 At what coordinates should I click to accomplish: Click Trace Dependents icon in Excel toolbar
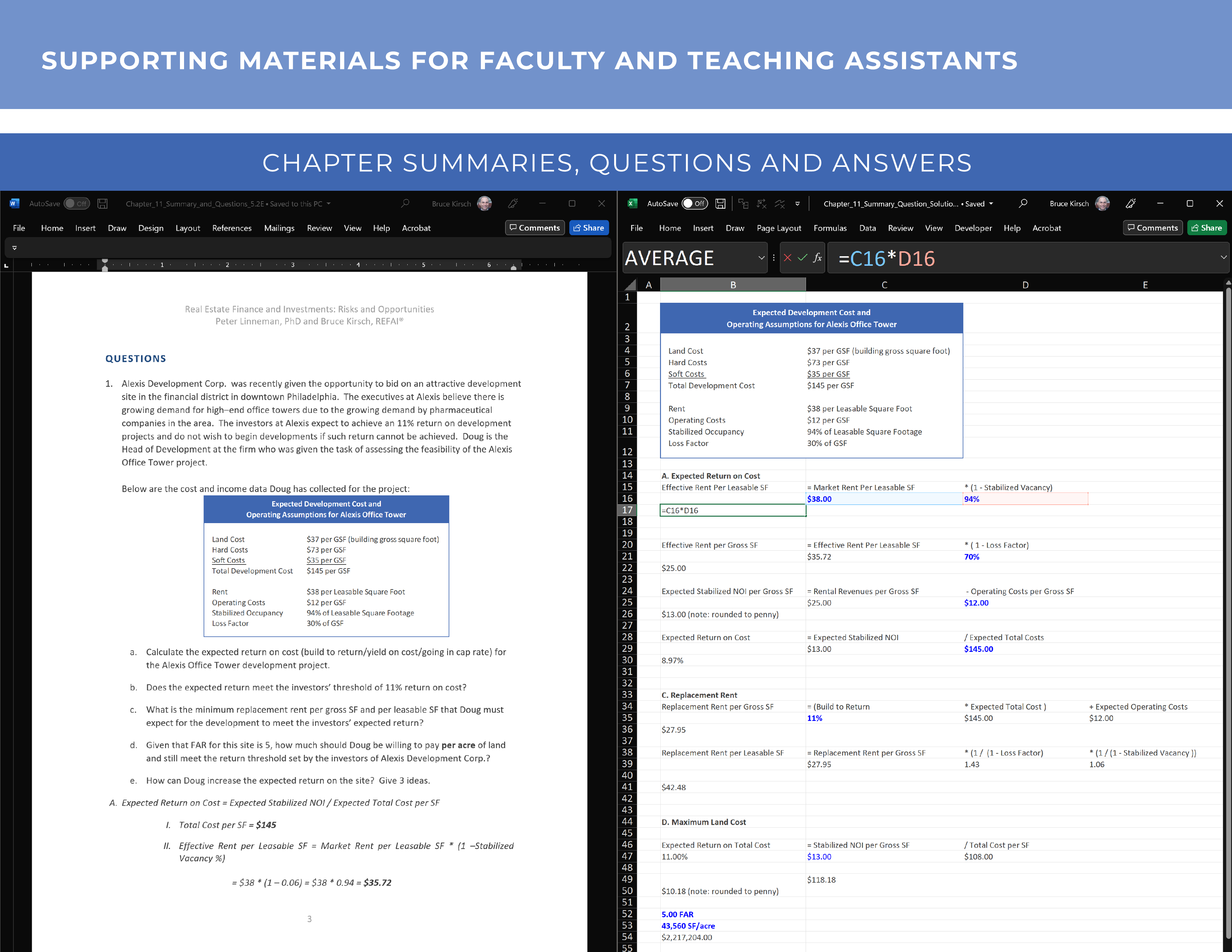pos(762,203)
